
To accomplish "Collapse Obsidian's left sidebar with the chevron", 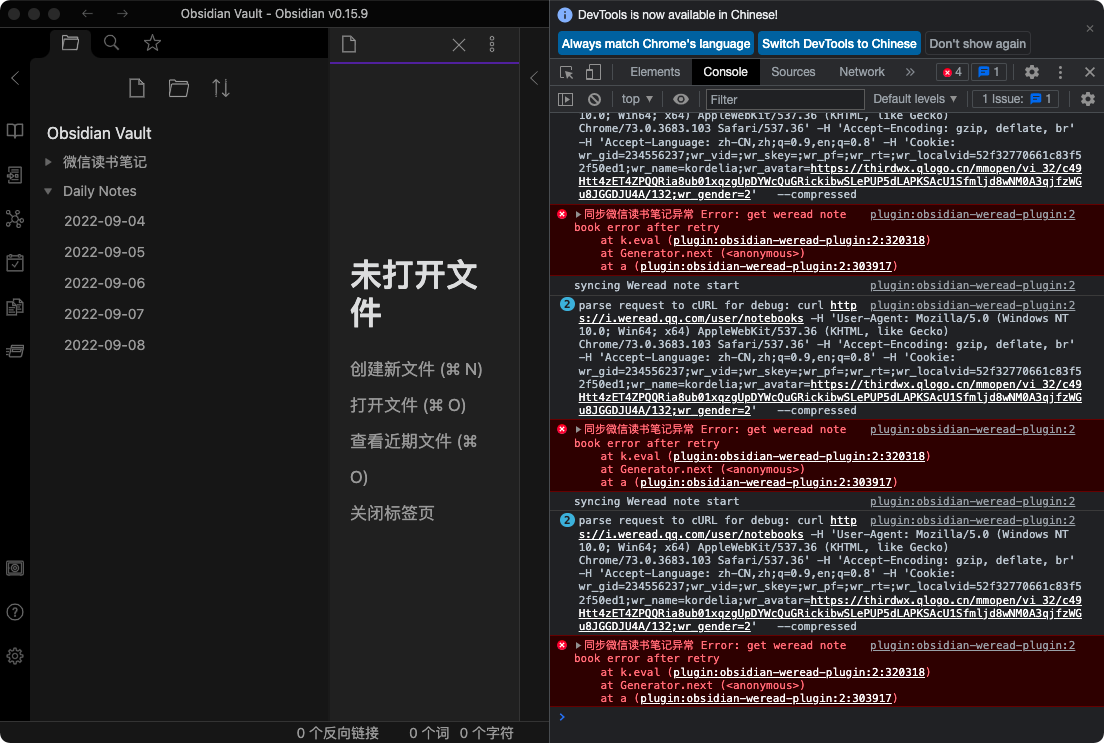I will click(x=14, y=78).
